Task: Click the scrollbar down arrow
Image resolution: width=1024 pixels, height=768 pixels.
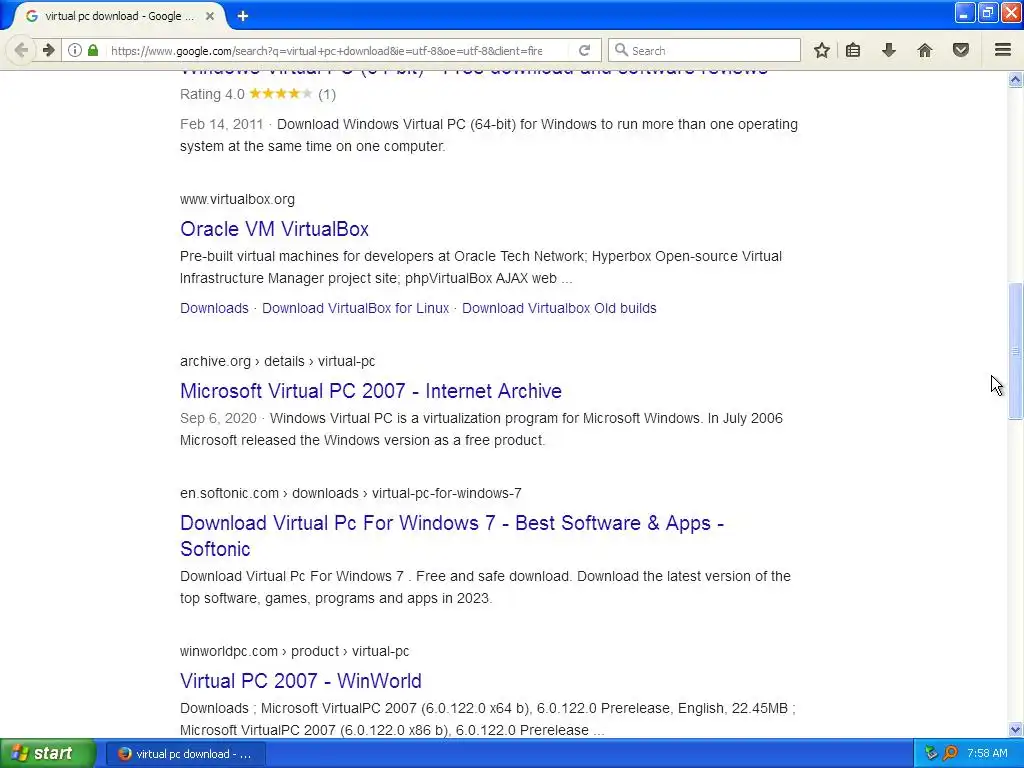Action: tap(1015, 729)
